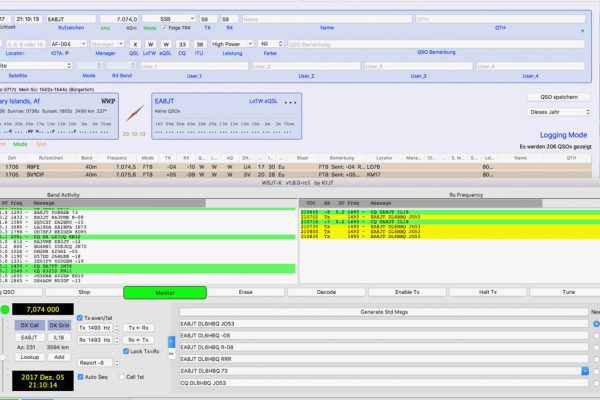Click Tx ← Rx button
The width and height of the screenshot is (600, 400).
pos(138,328)
